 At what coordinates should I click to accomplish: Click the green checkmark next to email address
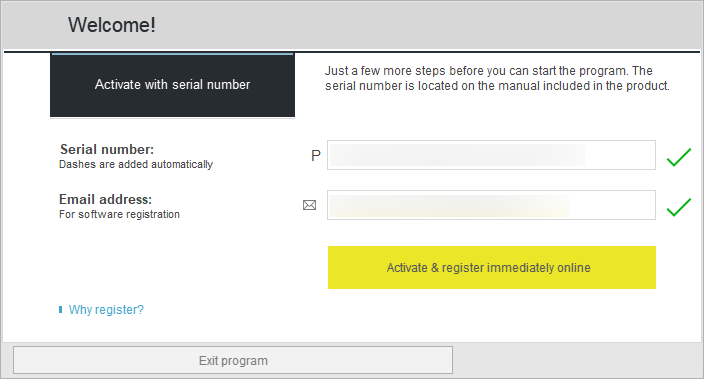(x=678, y=207)
